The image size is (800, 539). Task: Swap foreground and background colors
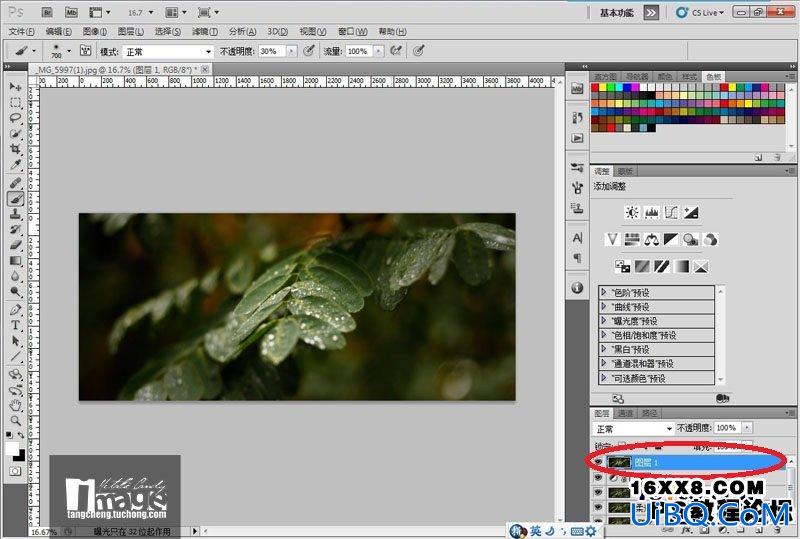click(21, 435)
